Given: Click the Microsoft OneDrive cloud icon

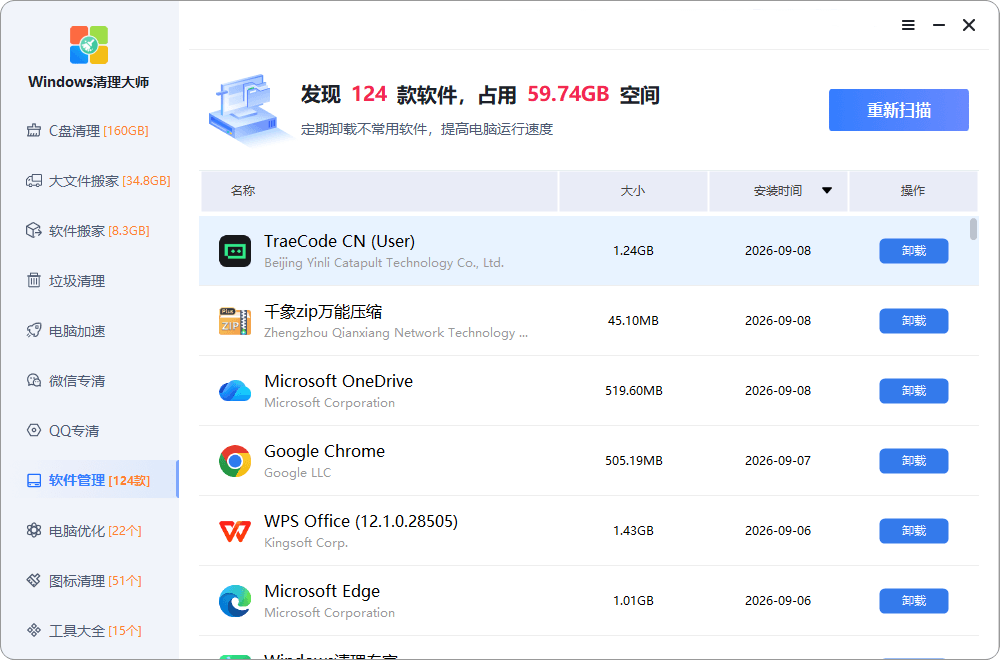Looking at the screenshot, I should point(235,390).
